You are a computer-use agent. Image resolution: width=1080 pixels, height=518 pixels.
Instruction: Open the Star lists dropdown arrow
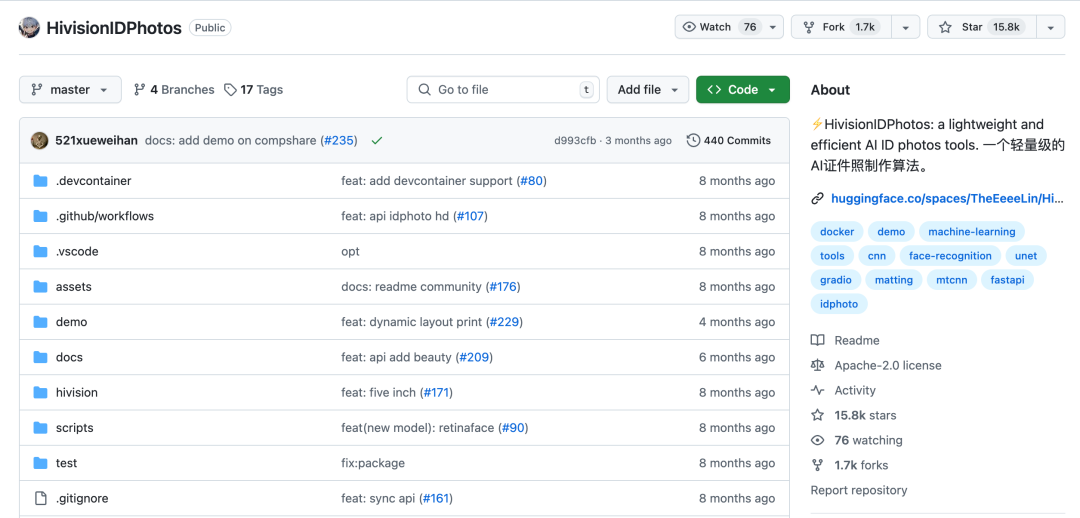pyautogui.click(x=1050, y=28)
